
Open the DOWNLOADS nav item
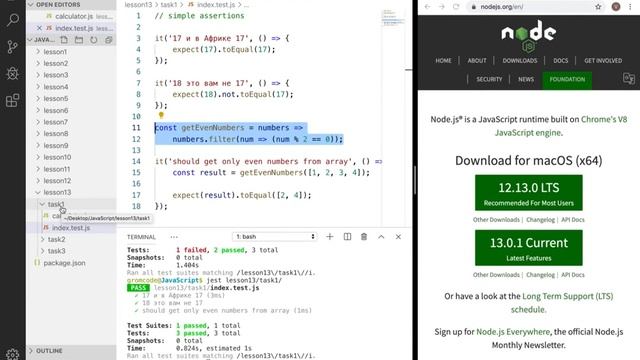tap(520, 60)
